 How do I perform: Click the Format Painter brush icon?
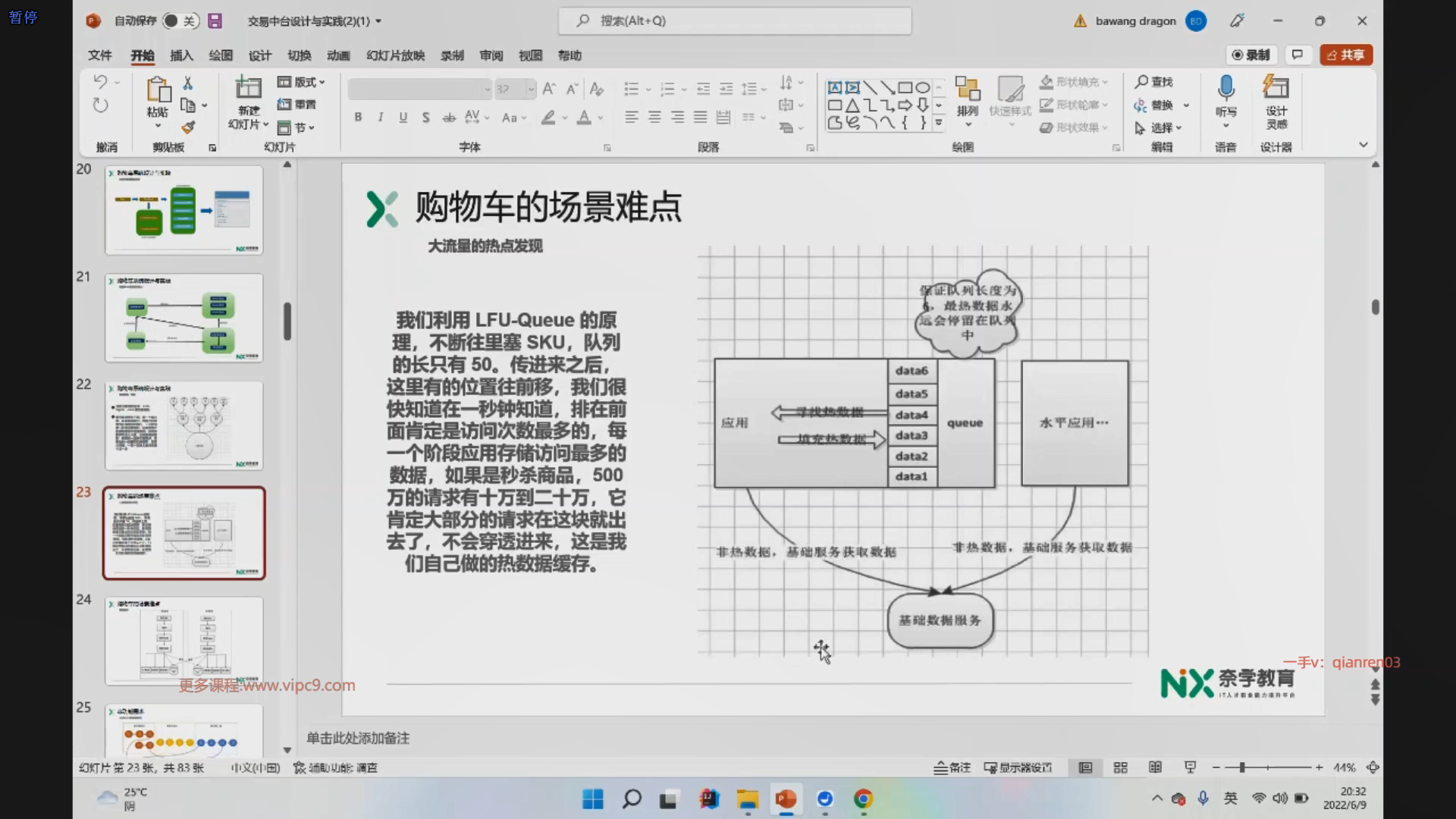(x=189, y=127)
